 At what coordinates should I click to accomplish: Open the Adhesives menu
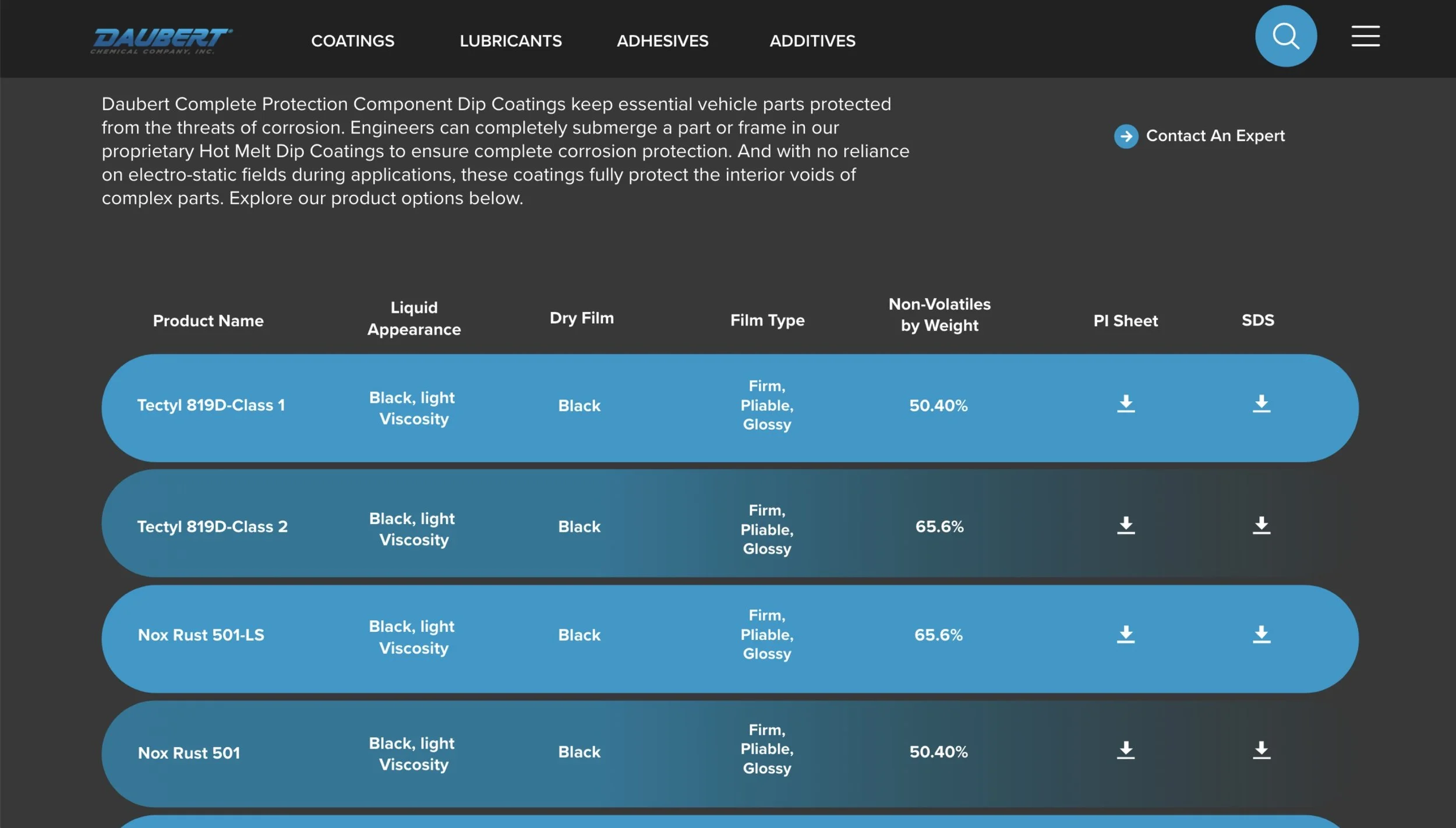click(662, 41)
